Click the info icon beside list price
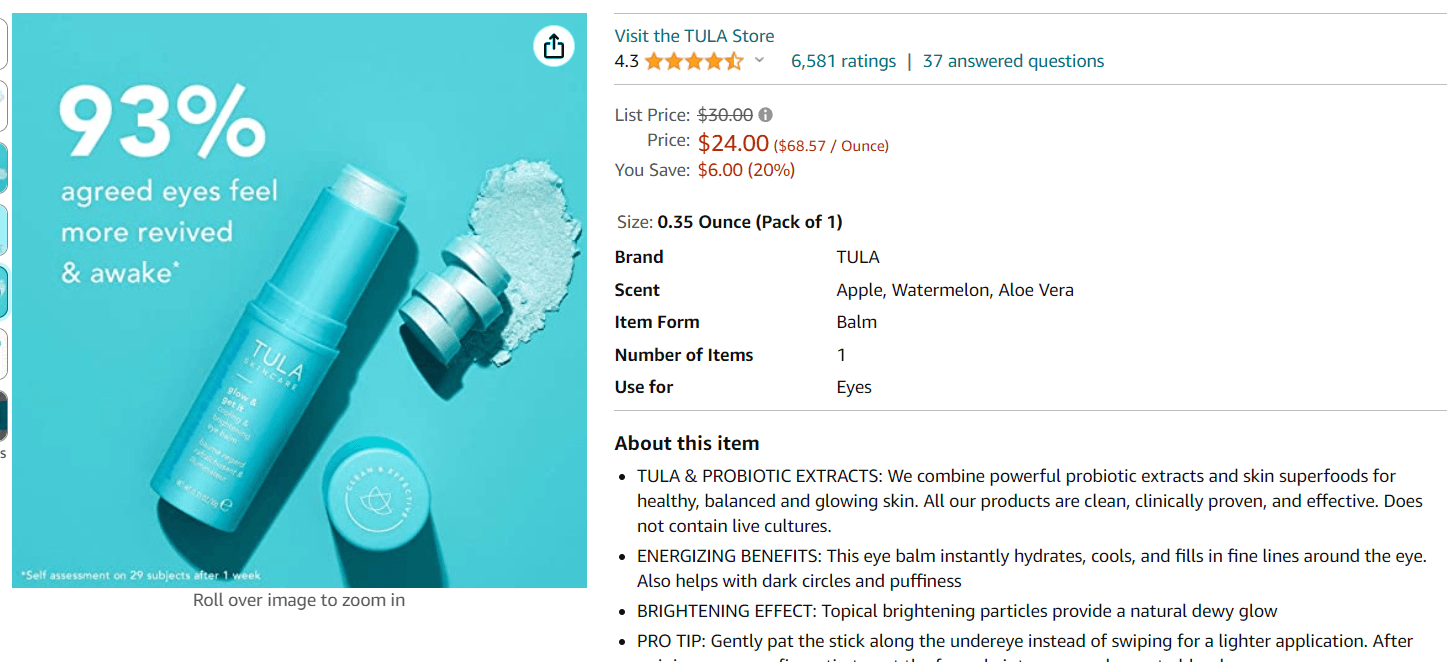 click(765, 115)
